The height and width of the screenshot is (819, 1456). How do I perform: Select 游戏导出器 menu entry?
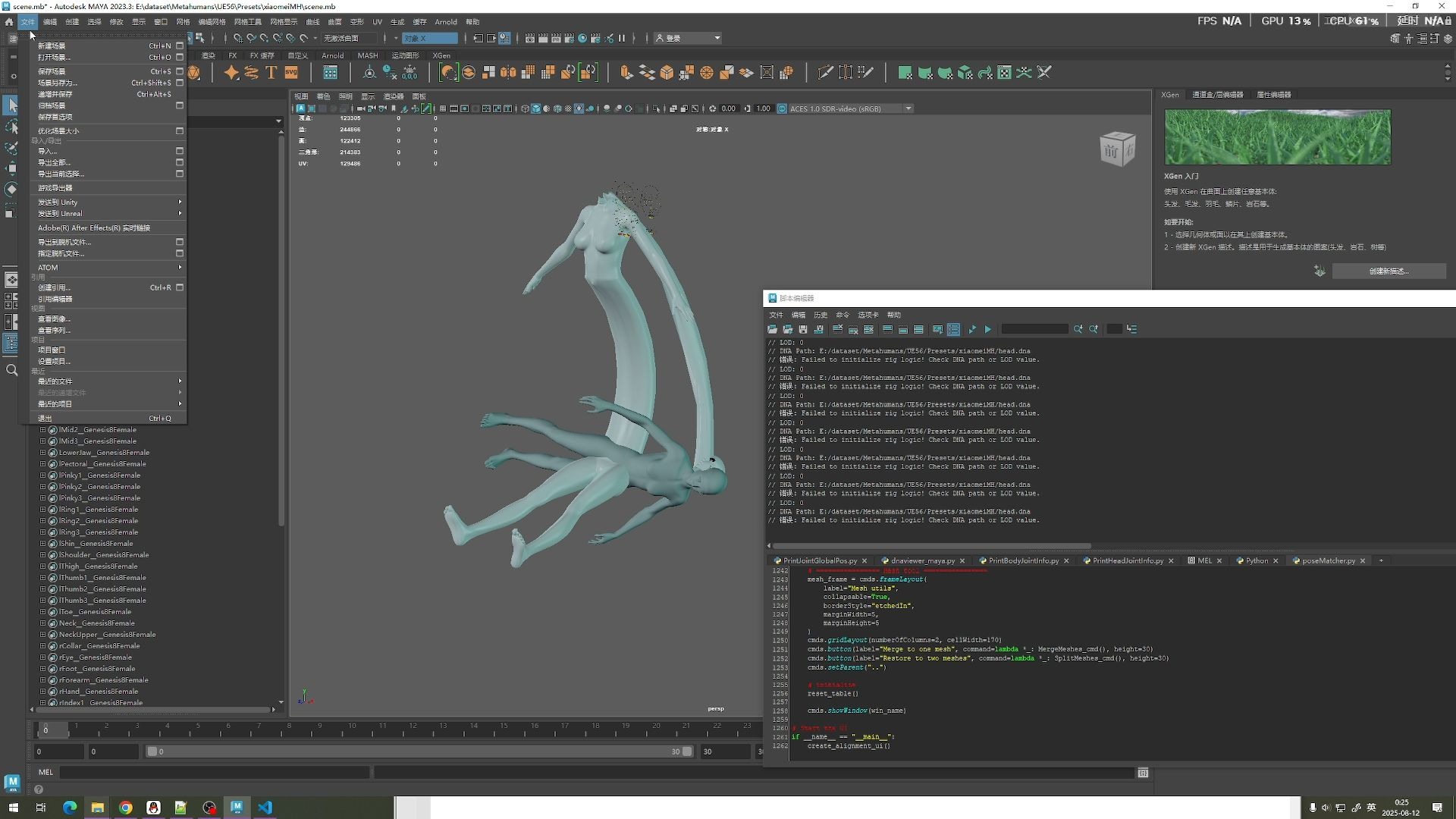click(55, 188)
